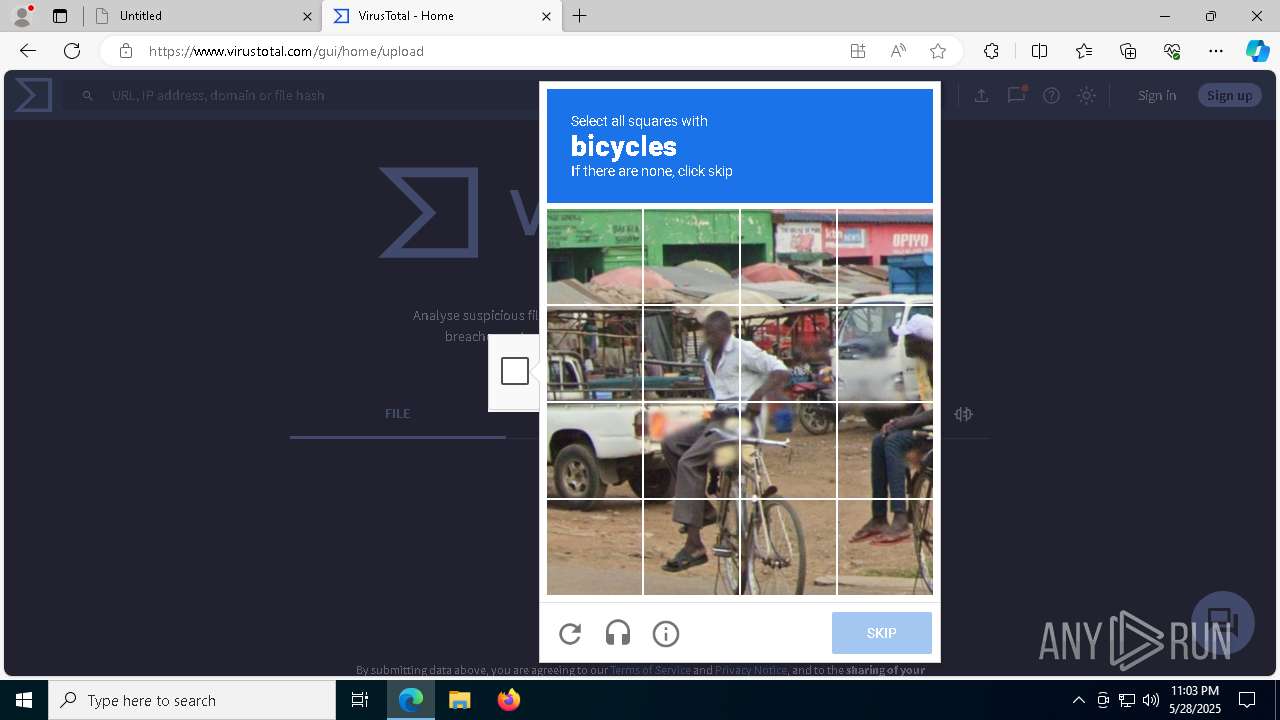1280x720 pixels.
Task: Open the help question mark icon
Action: pyautogui.click(x=1051, y=95)
